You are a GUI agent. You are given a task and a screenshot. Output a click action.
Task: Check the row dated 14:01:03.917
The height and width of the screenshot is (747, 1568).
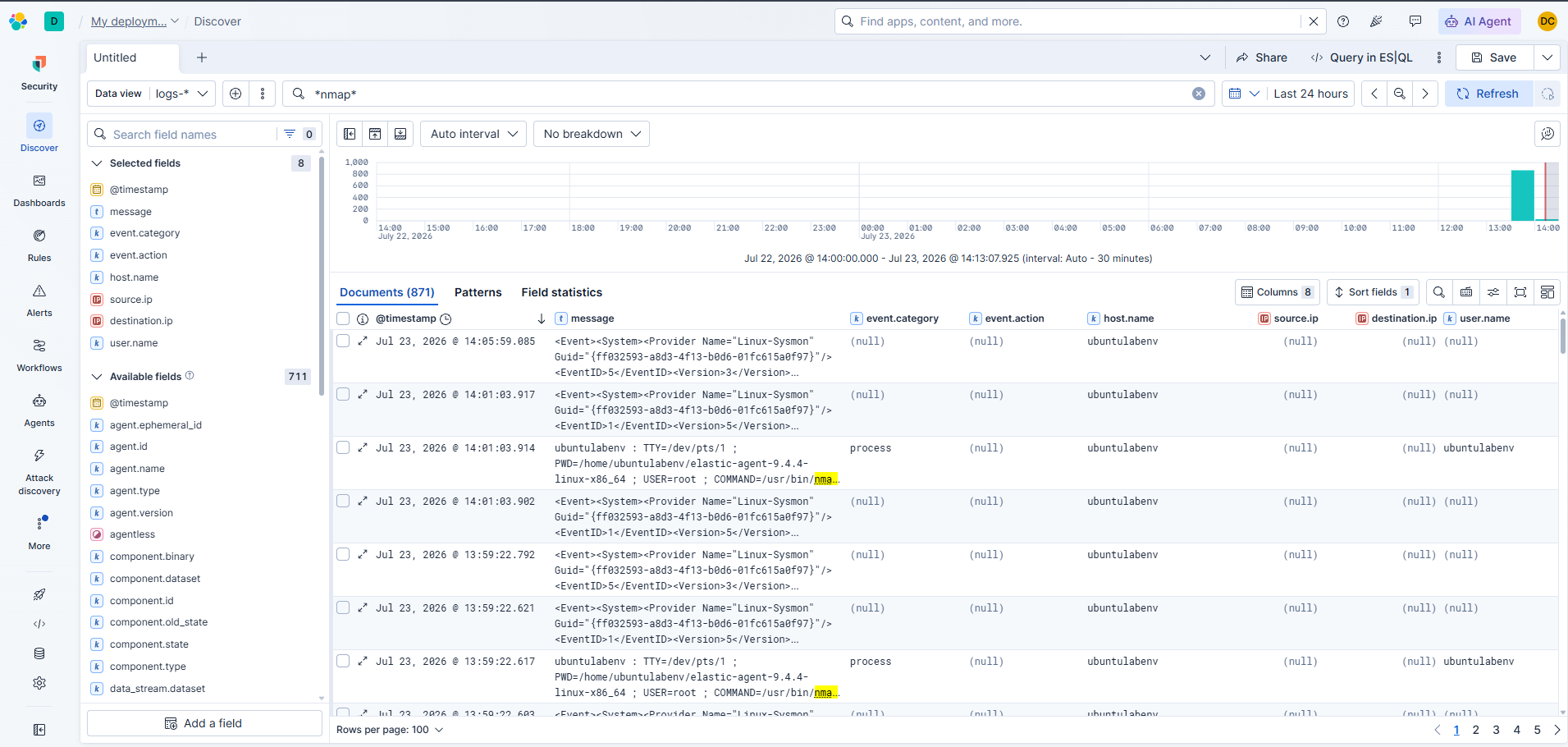(x=343, y=394)
